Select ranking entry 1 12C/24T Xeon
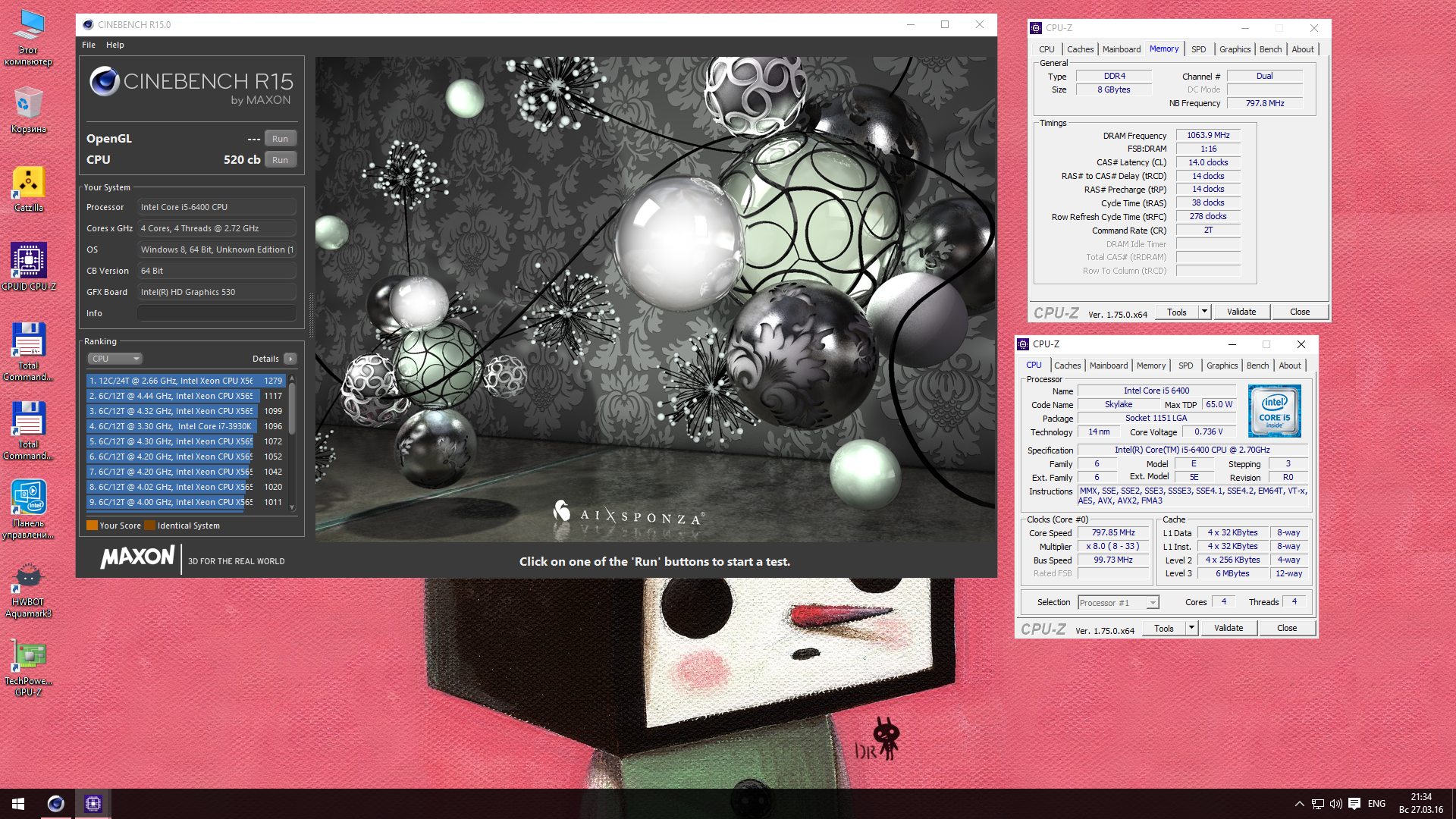 (x=186, y=381)
